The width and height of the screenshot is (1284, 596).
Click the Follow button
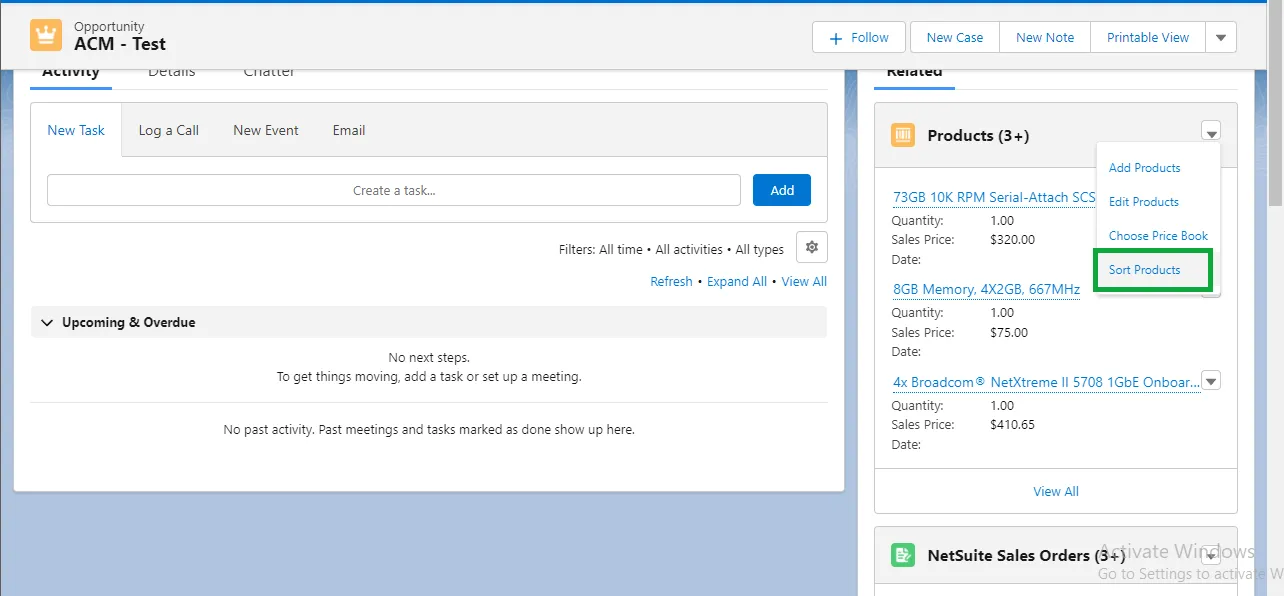[x=859, y=37]
